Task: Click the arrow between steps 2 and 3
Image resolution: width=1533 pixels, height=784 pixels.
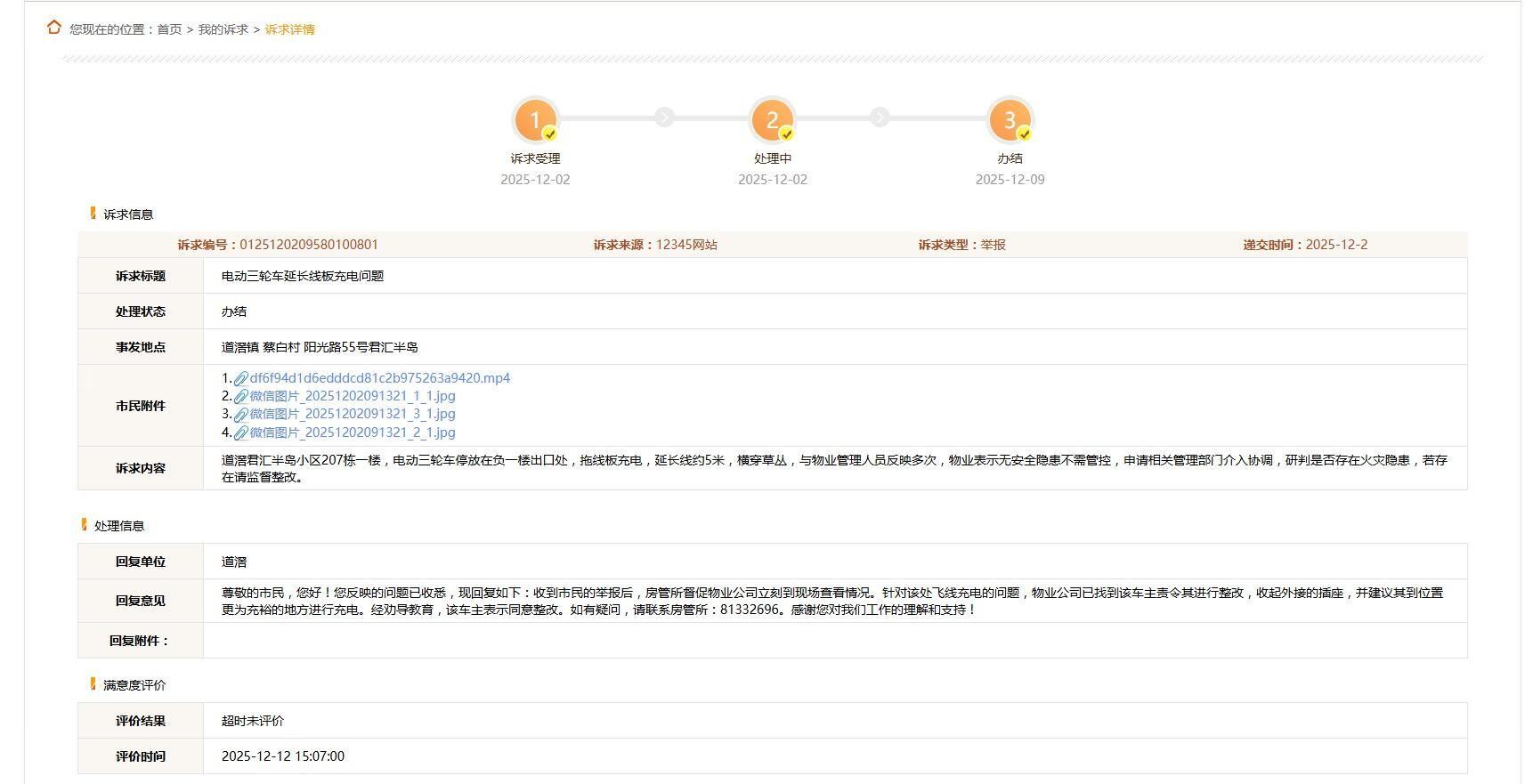Action: [880, 117]
